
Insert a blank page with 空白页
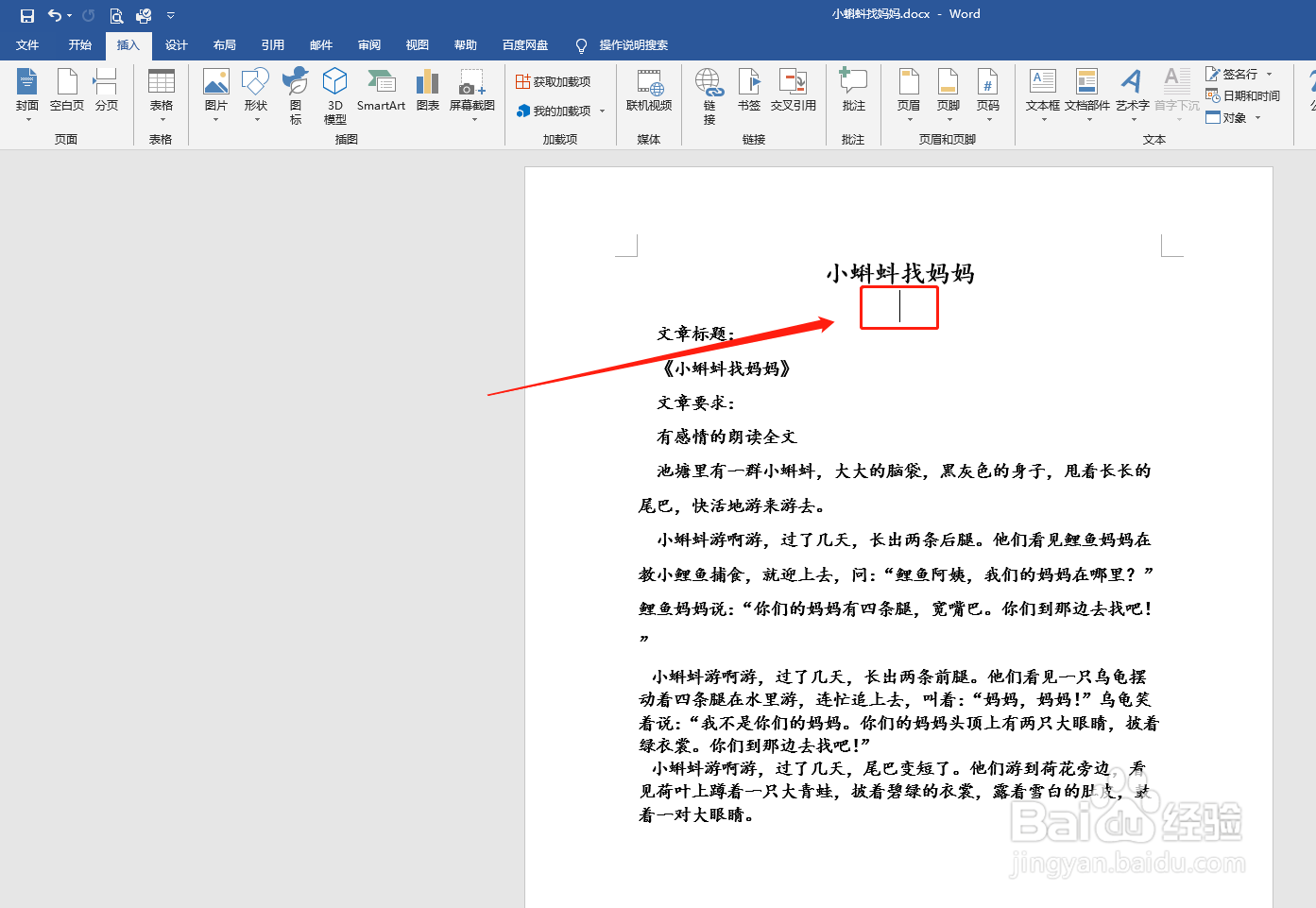point(67,91)
